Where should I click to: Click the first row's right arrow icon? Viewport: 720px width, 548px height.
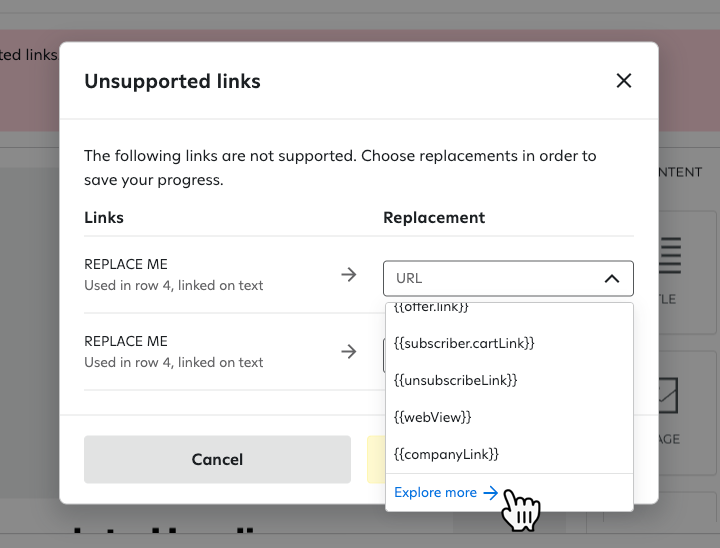coord(349,275)
